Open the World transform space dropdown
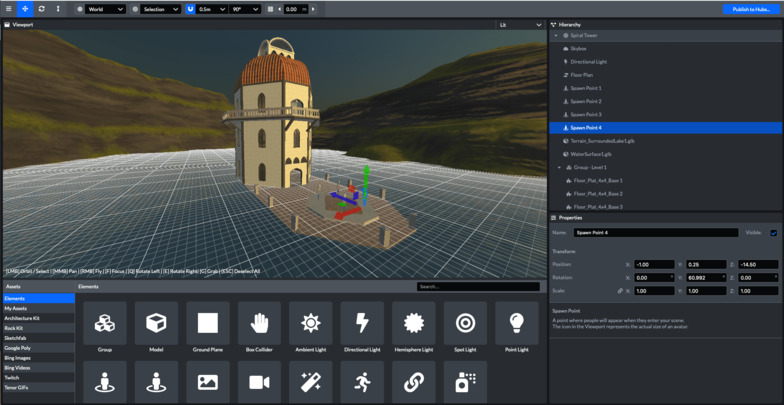The image size is (784, 405). point(104,9)
